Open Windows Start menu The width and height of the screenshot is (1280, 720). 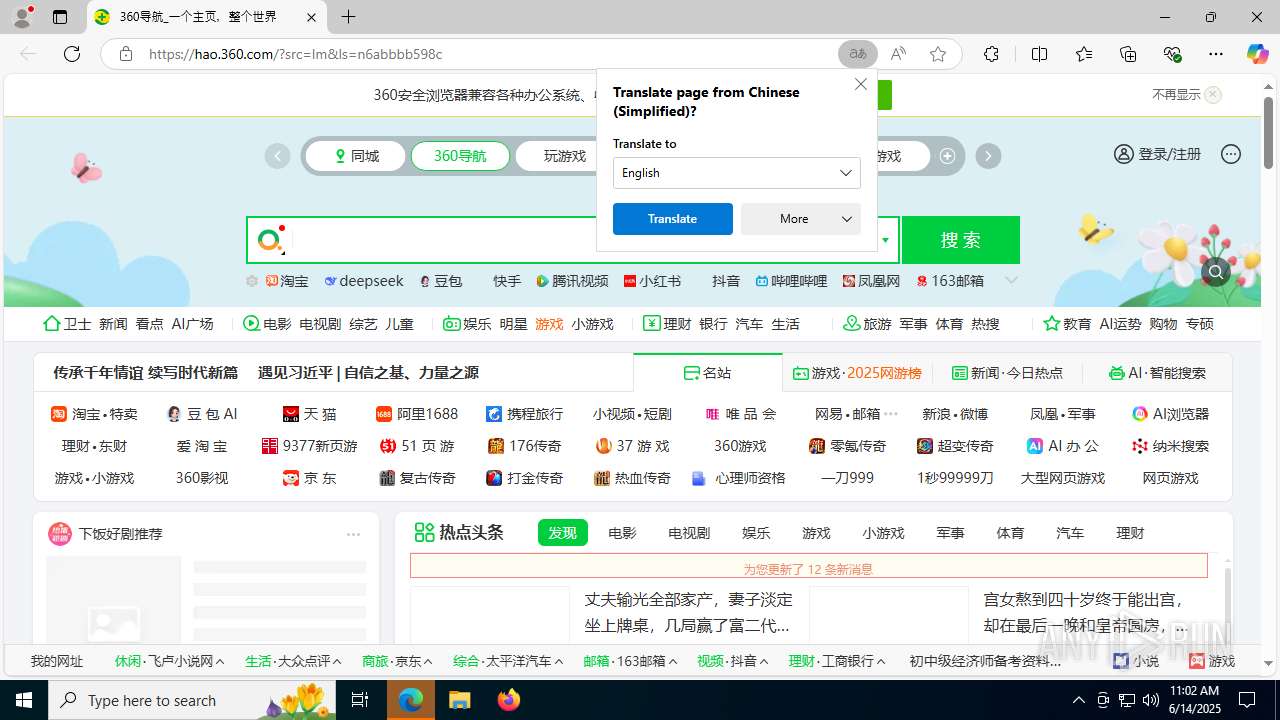point(24,700)
